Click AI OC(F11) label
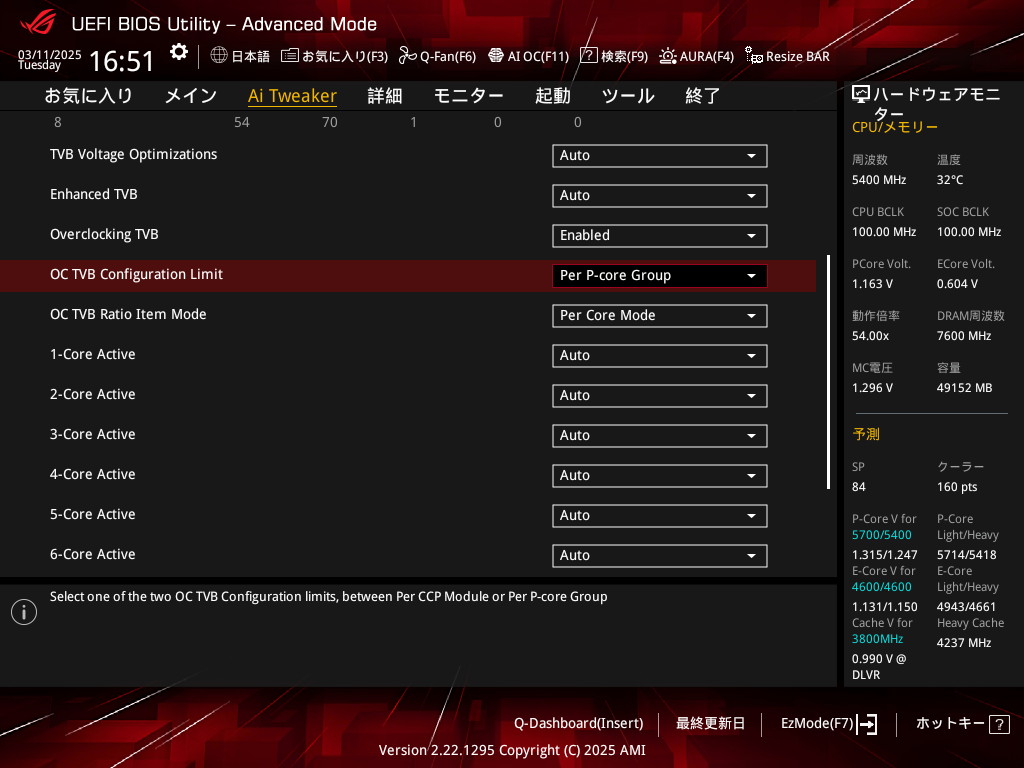 pyautogui.click(x=538, y=56)
